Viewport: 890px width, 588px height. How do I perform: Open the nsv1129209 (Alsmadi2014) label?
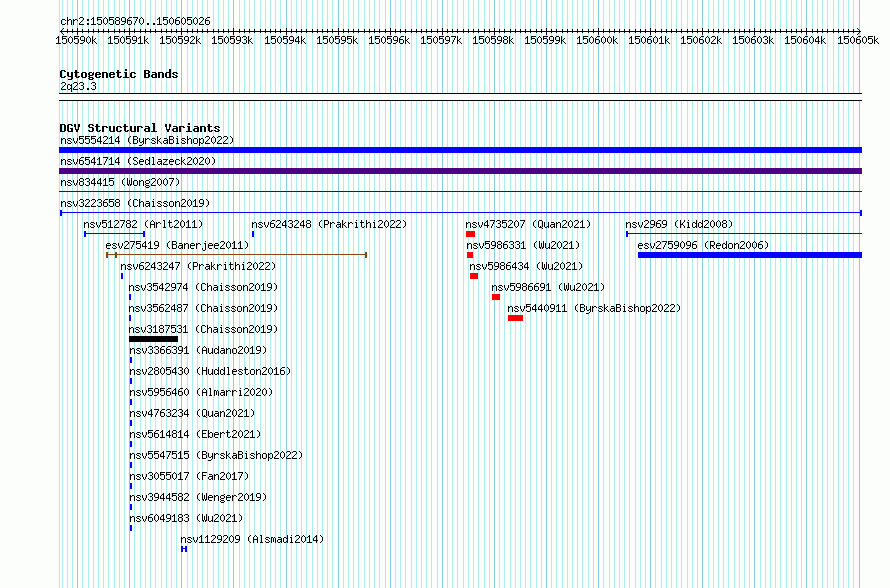[x=252, y=539]
